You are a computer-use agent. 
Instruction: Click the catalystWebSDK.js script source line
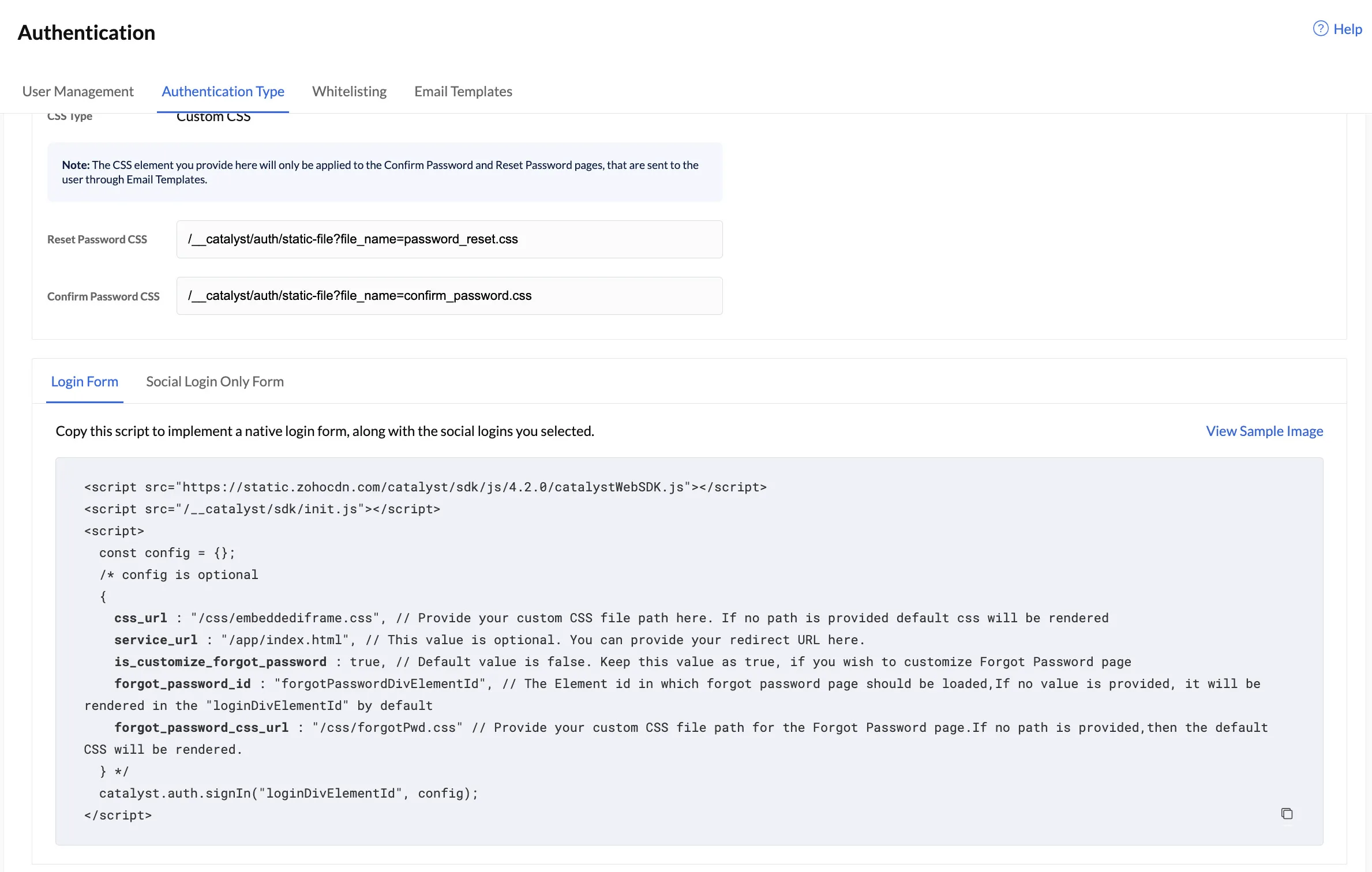point(425,487)
